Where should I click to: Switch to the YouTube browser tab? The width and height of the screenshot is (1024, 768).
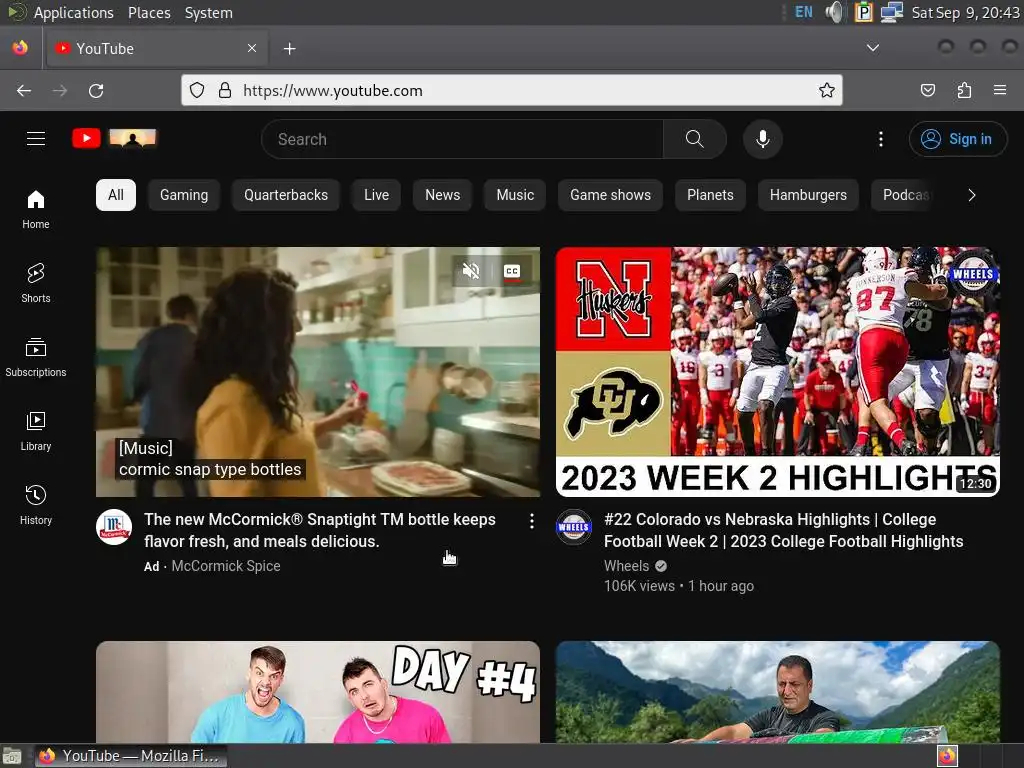click(x=157, y=48)
